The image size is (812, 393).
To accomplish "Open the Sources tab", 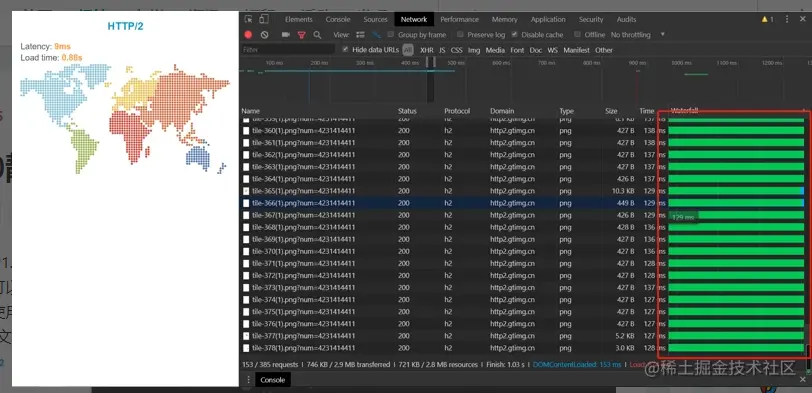I will coord(375,19).
